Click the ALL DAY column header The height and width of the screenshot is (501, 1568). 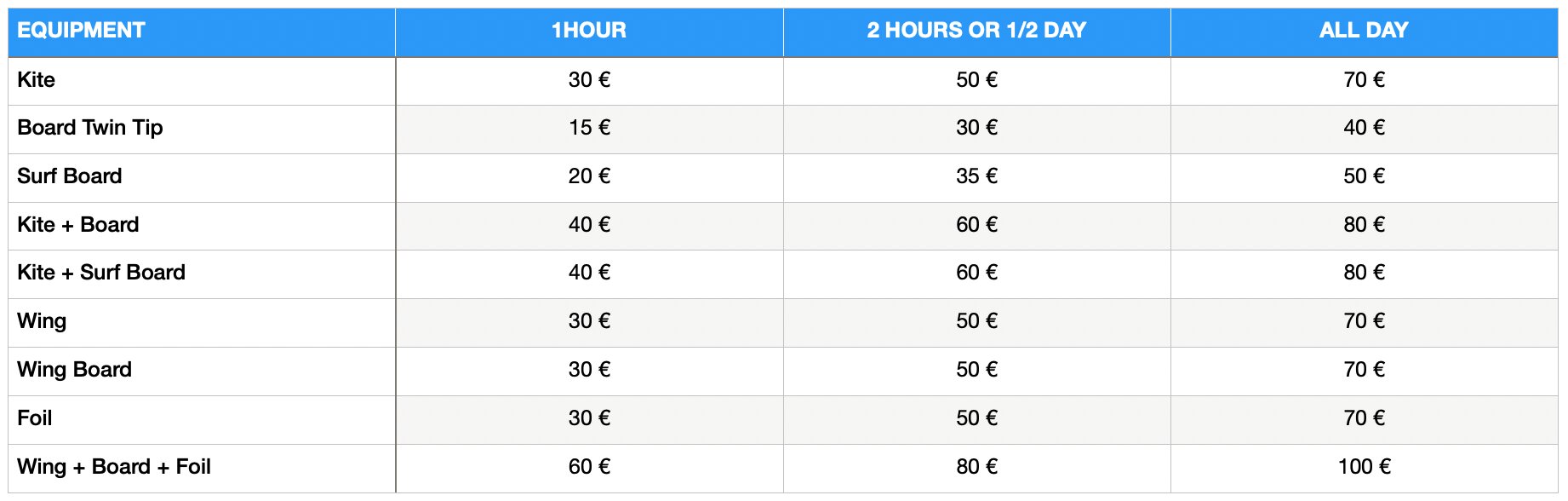coord(1364,31)
